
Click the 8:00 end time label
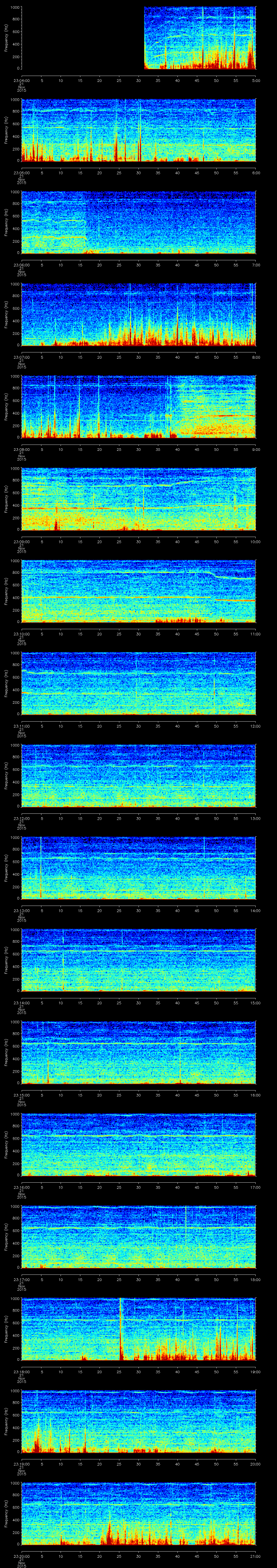click(256, 357)
